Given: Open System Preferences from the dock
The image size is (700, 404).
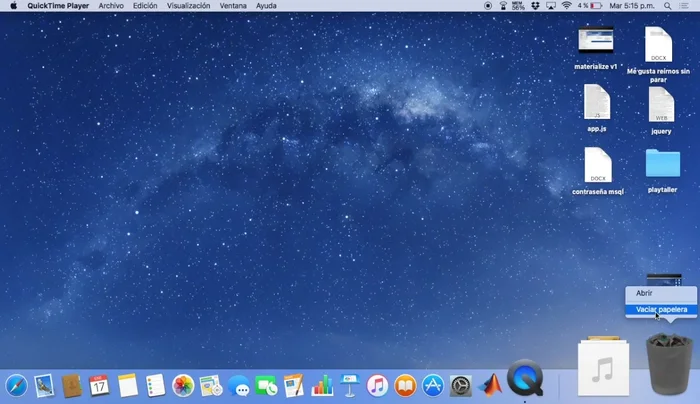Looking at the screenshot, I should tap(460, 385).
